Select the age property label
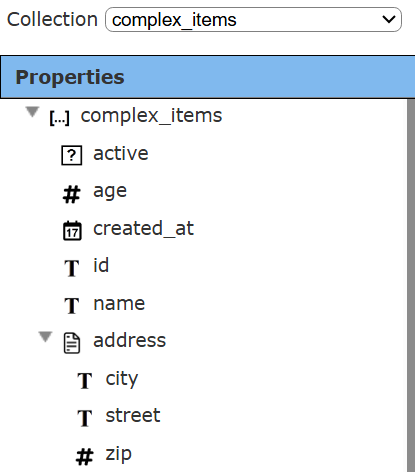 point(110,192)
